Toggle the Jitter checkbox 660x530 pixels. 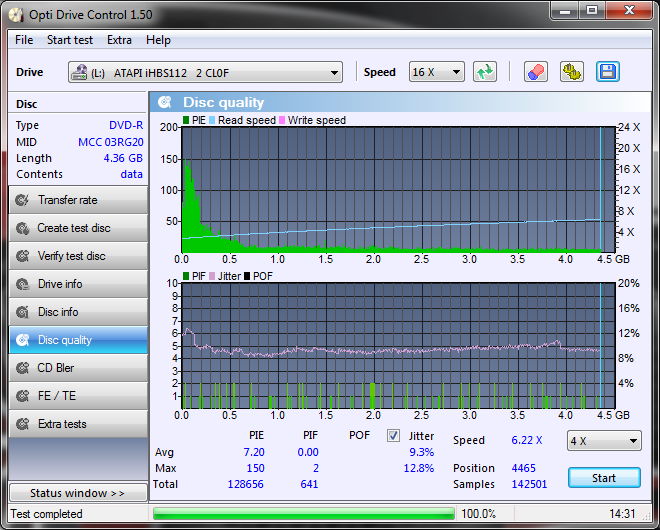[x=394, y=436]
